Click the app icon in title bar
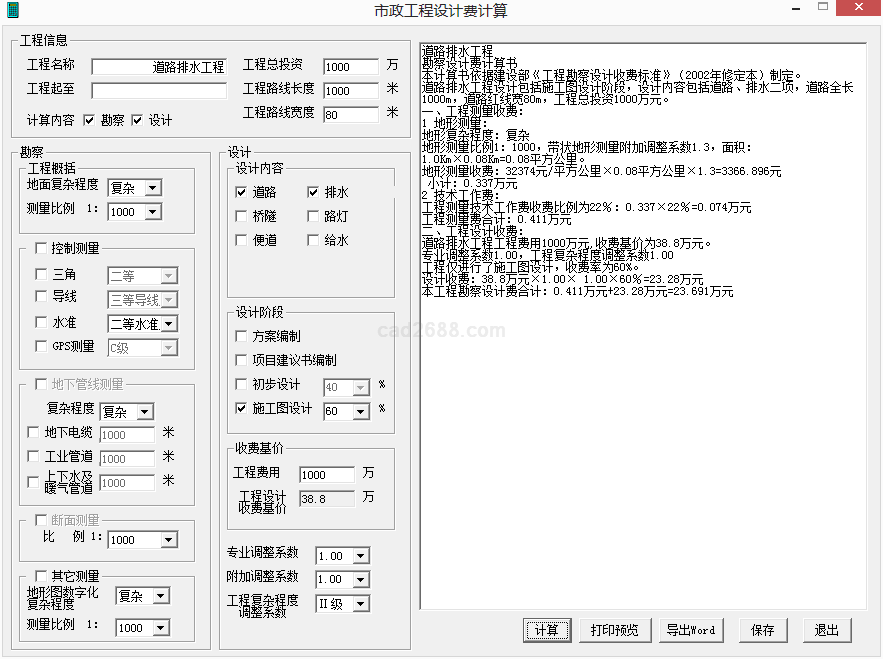Viewport: 883px width, 659px height. pos(12,10)
